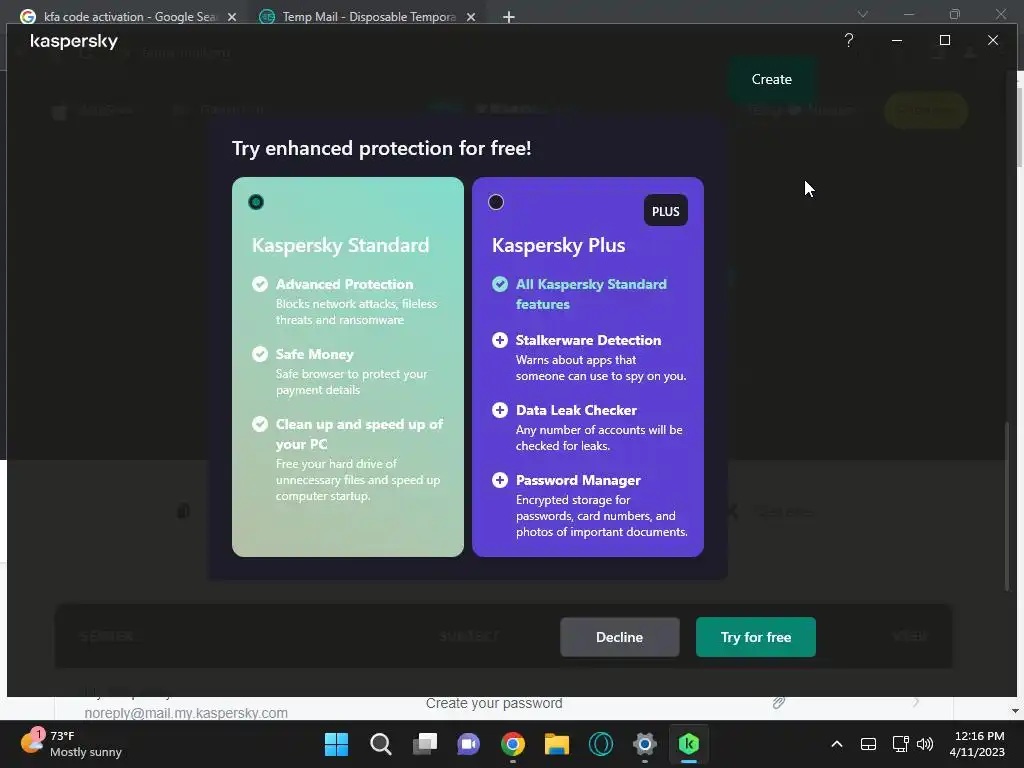The image size is (1024, 768).
Task: Click the Safe Money checkmark icon
Action: 260,354
